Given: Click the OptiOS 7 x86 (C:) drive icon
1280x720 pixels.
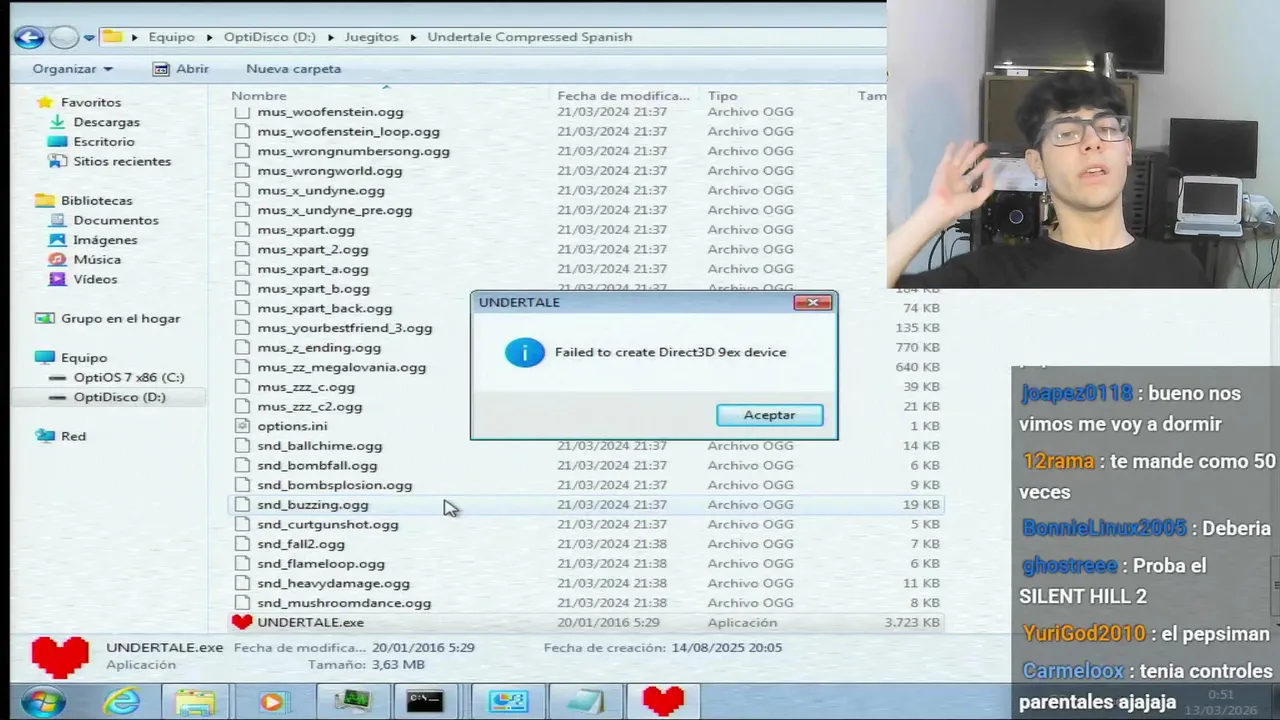Looking at the screenshot, I should click(57, 377).
